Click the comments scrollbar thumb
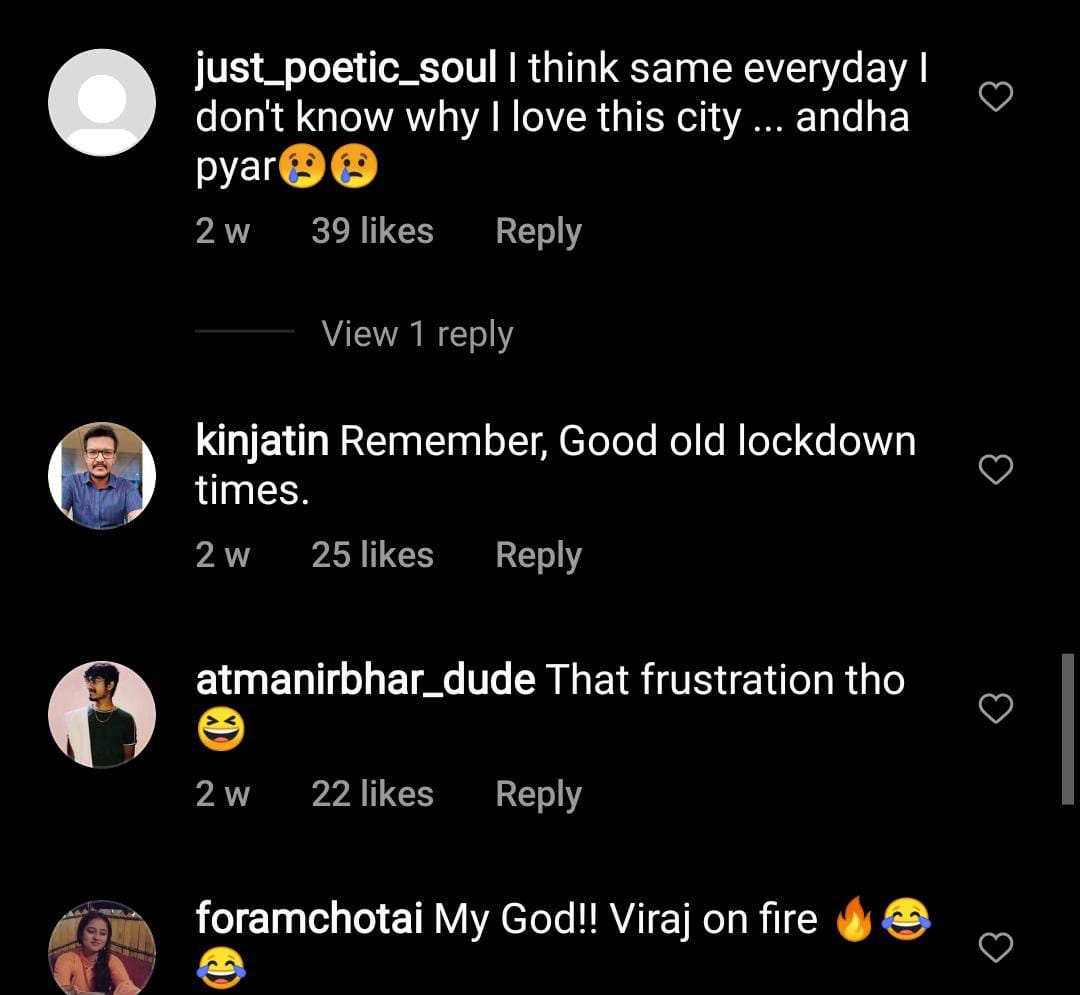The width and height of the screenshot is (1080, 995). 1067,728
